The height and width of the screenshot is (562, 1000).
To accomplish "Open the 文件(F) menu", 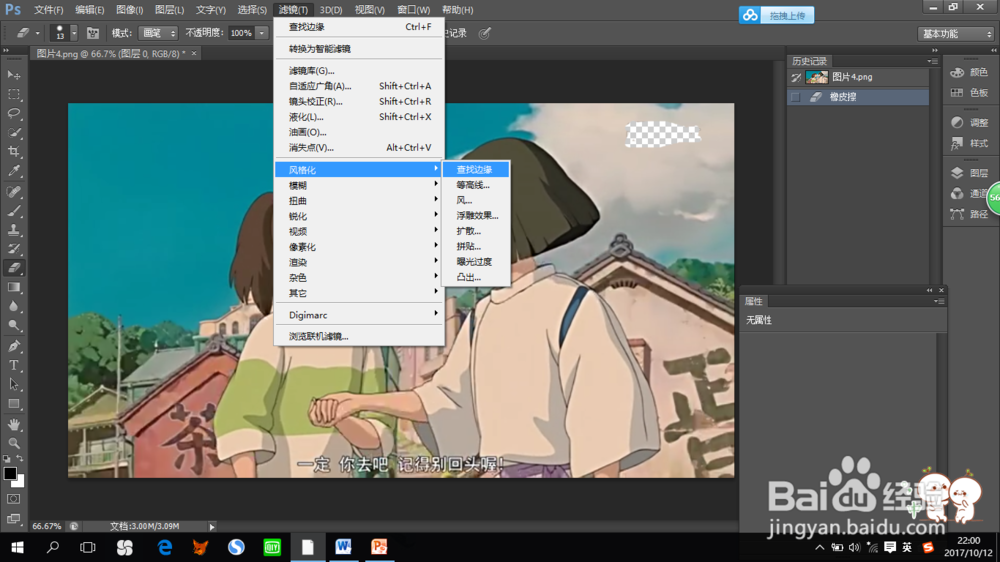I will (48, 10).
